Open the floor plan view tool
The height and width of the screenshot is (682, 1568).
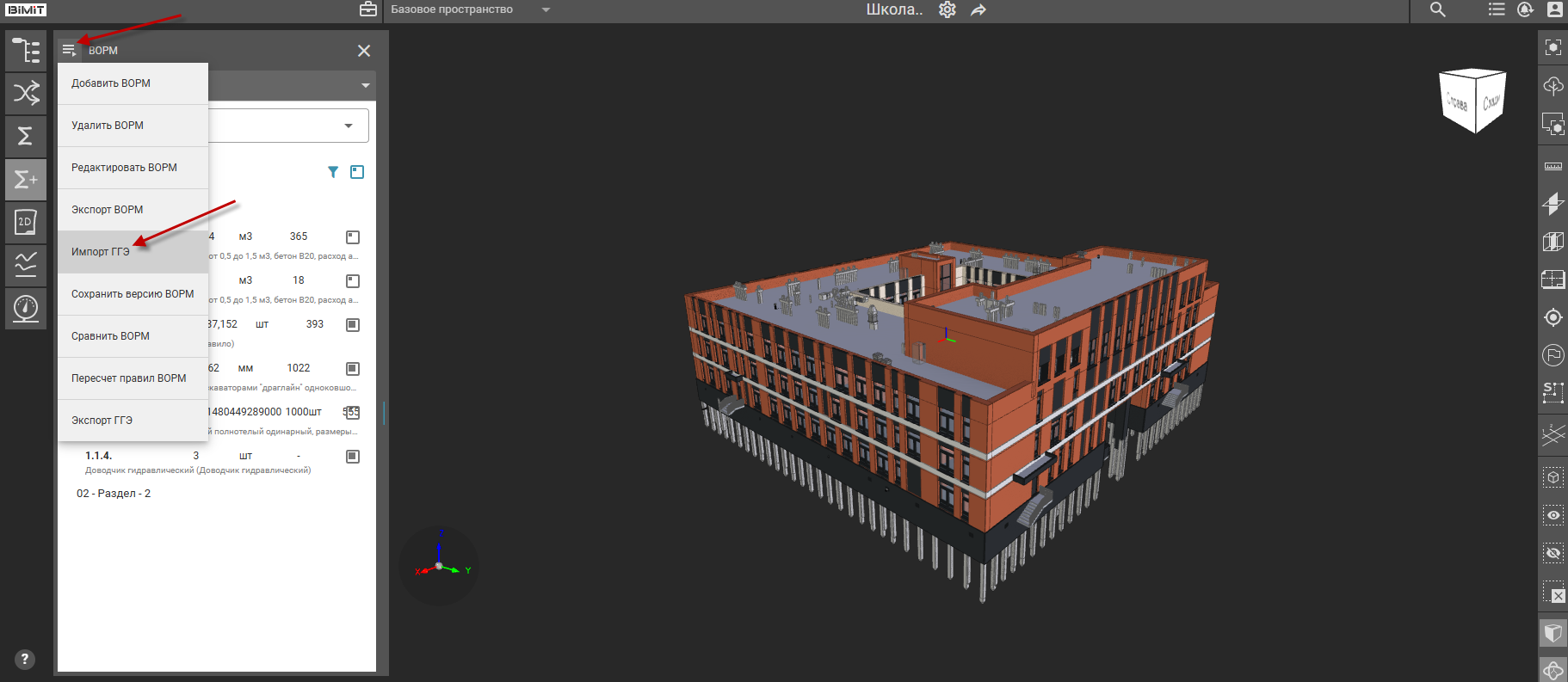[x=1553, y=280]
